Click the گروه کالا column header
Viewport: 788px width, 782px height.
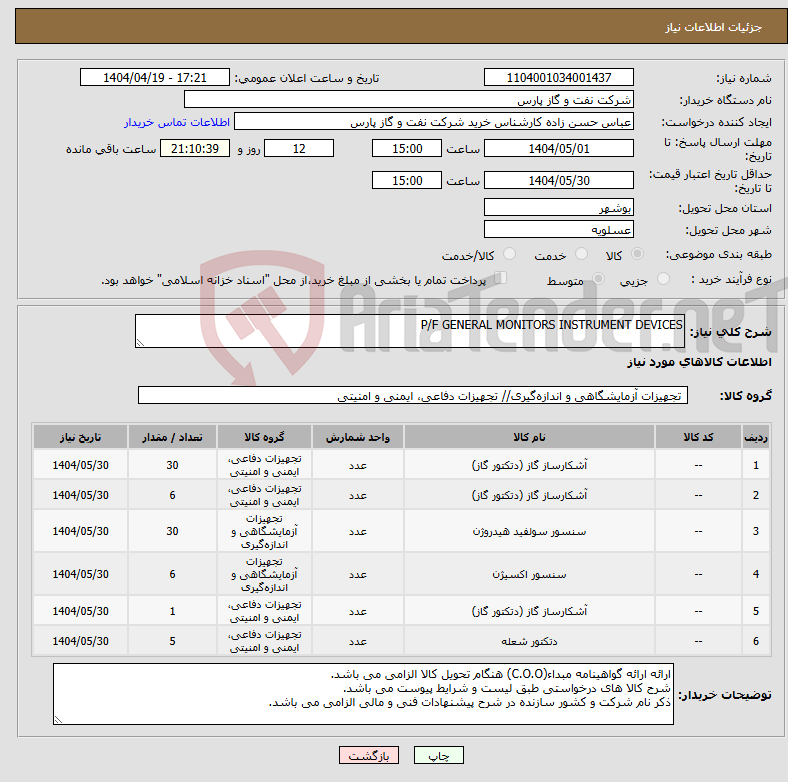coord(264,437)
